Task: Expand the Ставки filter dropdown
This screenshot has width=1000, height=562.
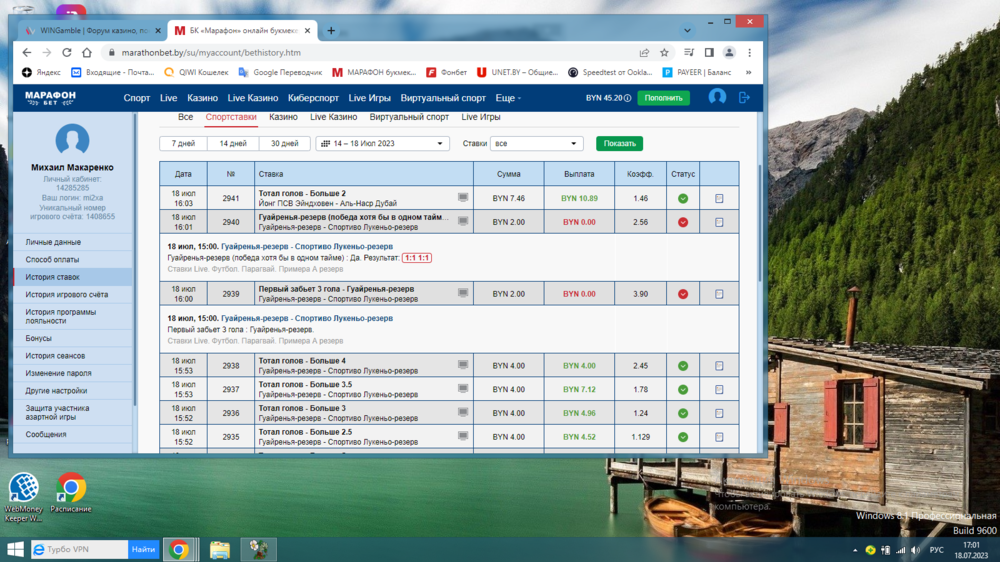Action: pos(536,143)
